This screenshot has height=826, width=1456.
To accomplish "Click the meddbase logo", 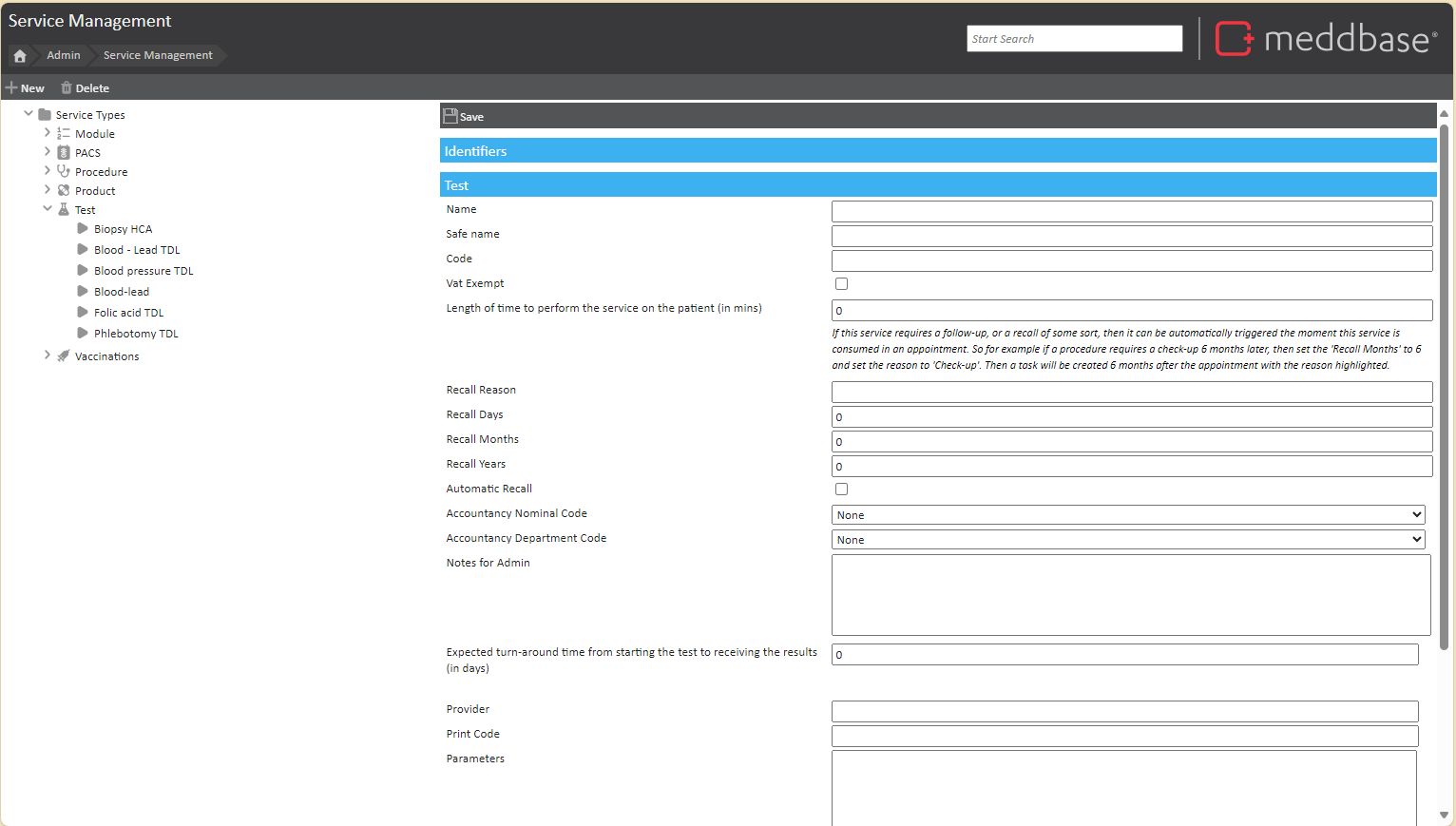I will point(1326,39).
